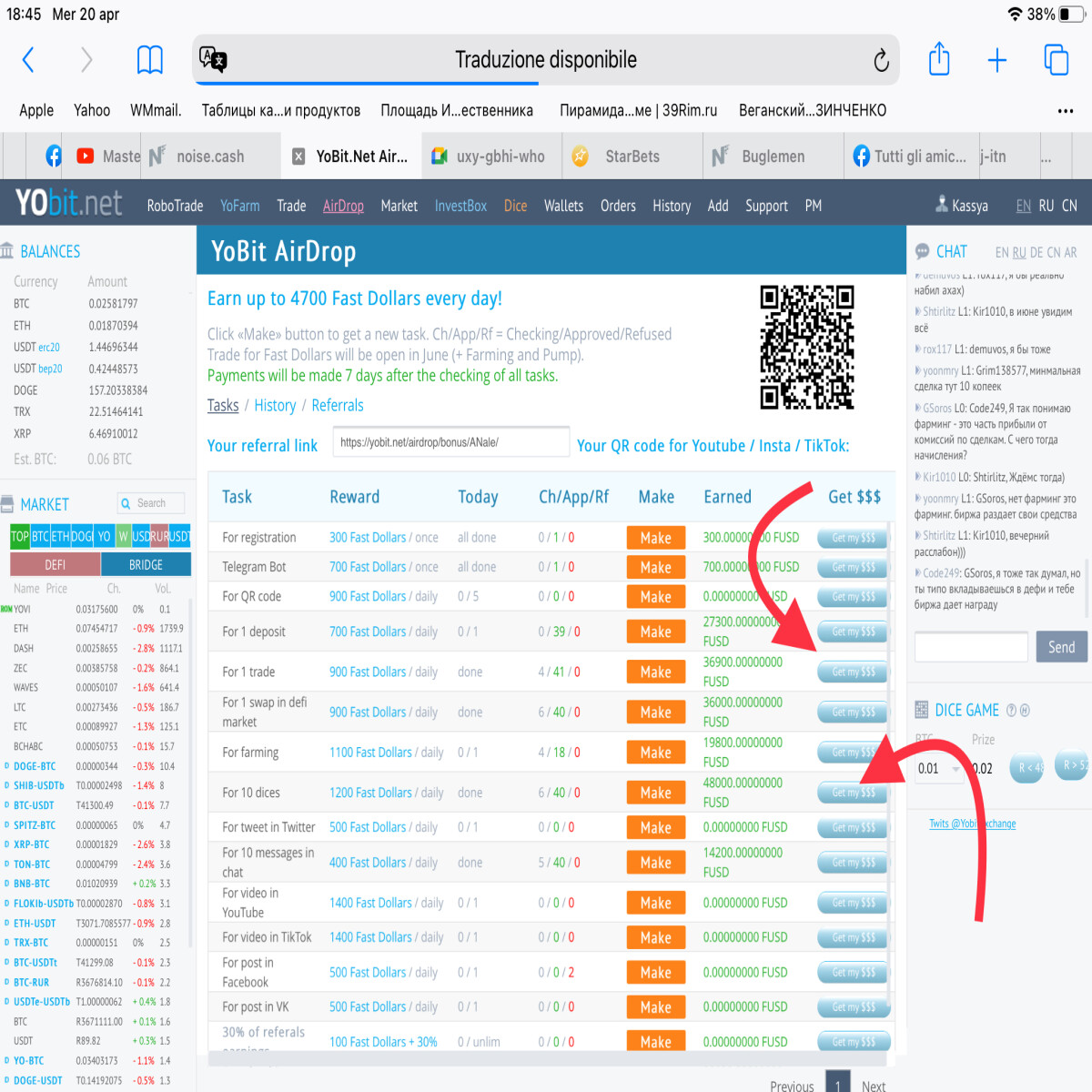The width and height of the screenshot is (1092, 1092).
Task: Select DE chat language
Action: point(1036,252)
